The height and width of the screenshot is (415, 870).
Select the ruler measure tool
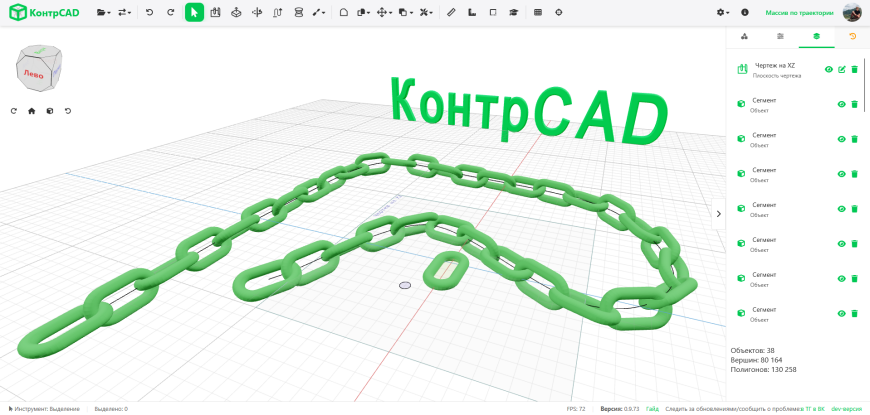pos(451,12)
